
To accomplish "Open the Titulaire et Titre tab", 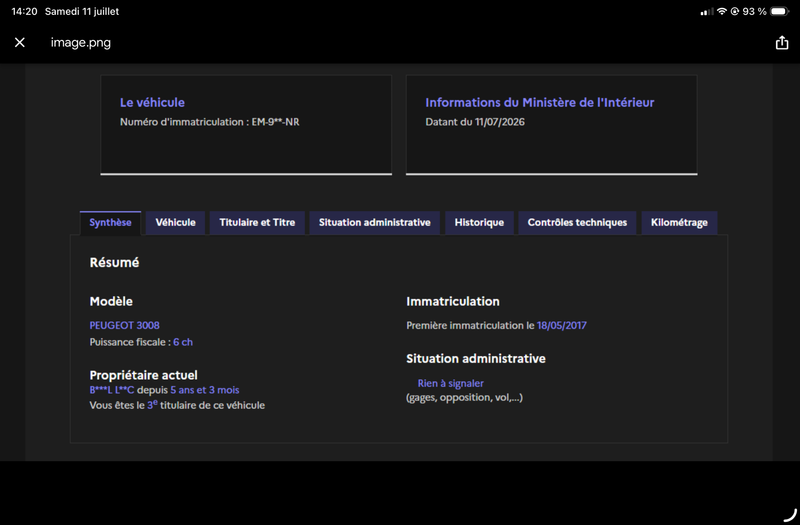I will pyautogui.click(x=257, y=222).
